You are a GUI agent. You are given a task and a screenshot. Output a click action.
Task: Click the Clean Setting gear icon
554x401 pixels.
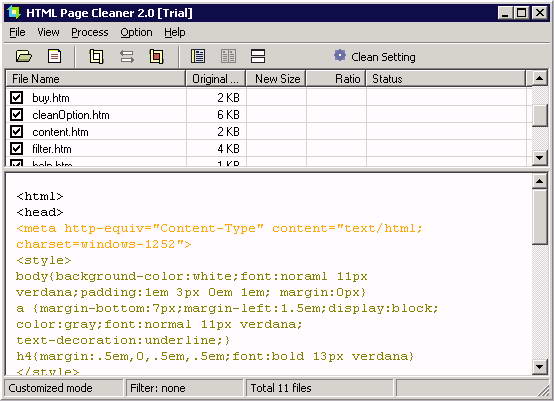pyautogui.click(x=340, y=55)
